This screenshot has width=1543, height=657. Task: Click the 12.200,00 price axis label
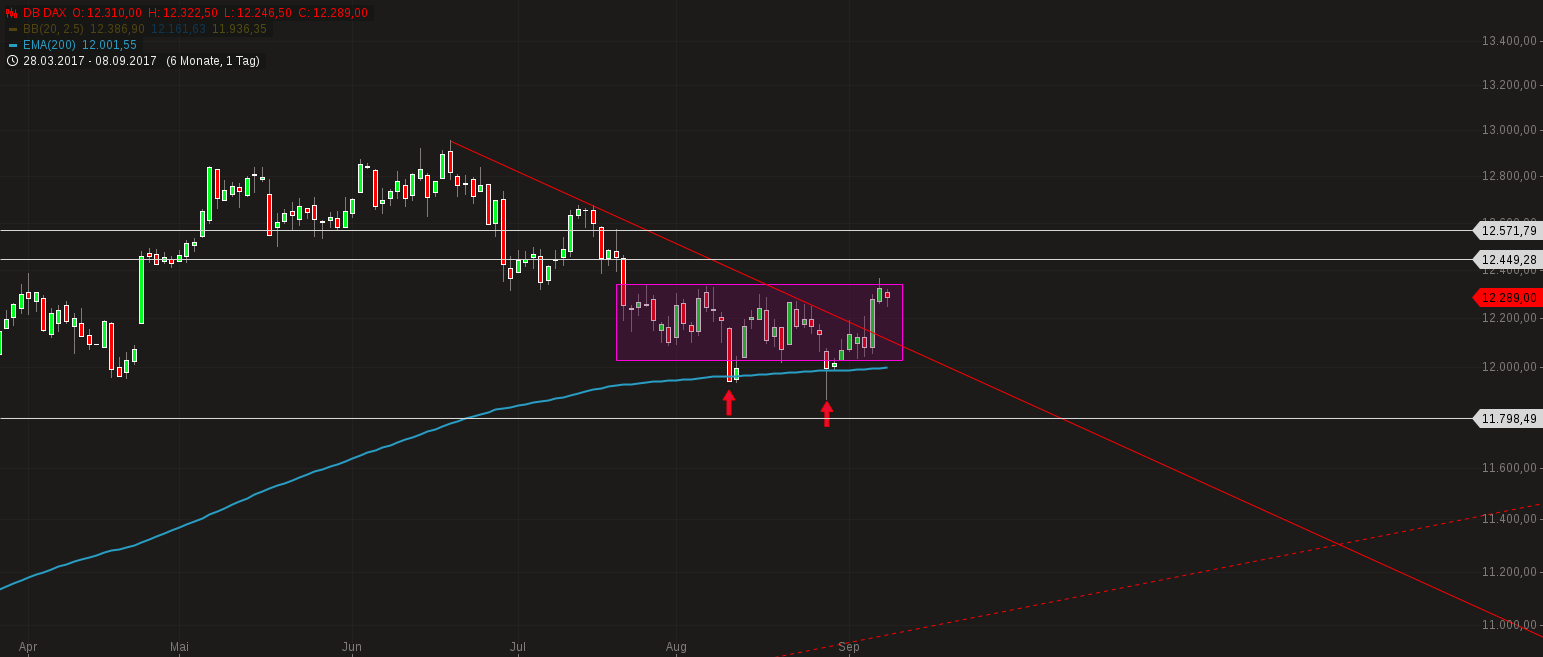[x=1508, y=318]
